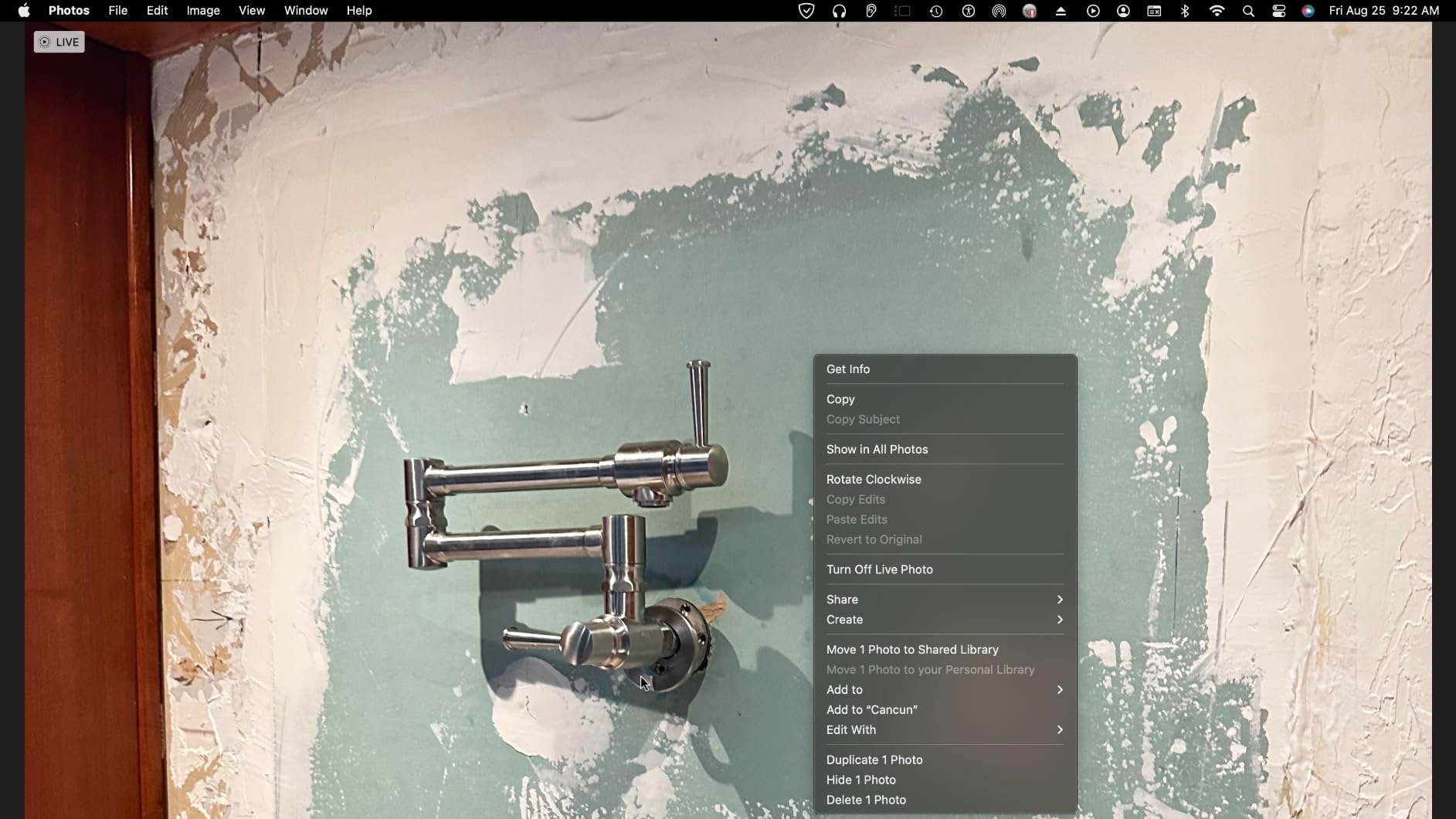Click the Wi-Fi status icon
Image resolution: width=1456 pixels, height=819 pixels.
coord(1217,11)
